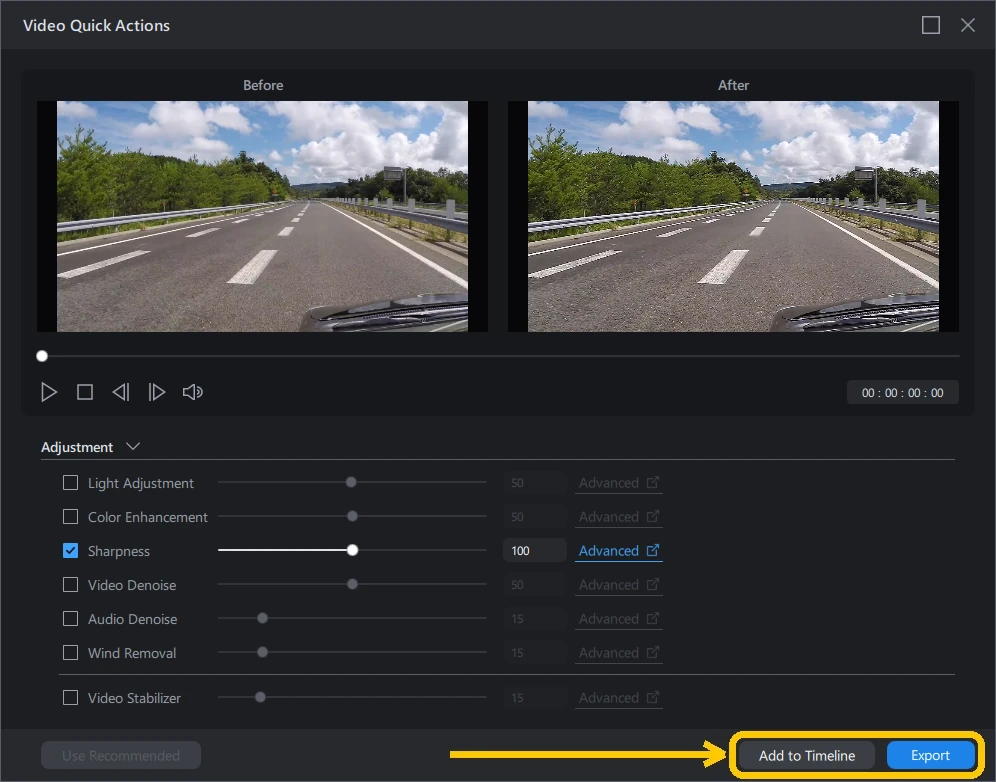Click the Wind Removal label text
The image size is (996, 782).
click(132, 653)
